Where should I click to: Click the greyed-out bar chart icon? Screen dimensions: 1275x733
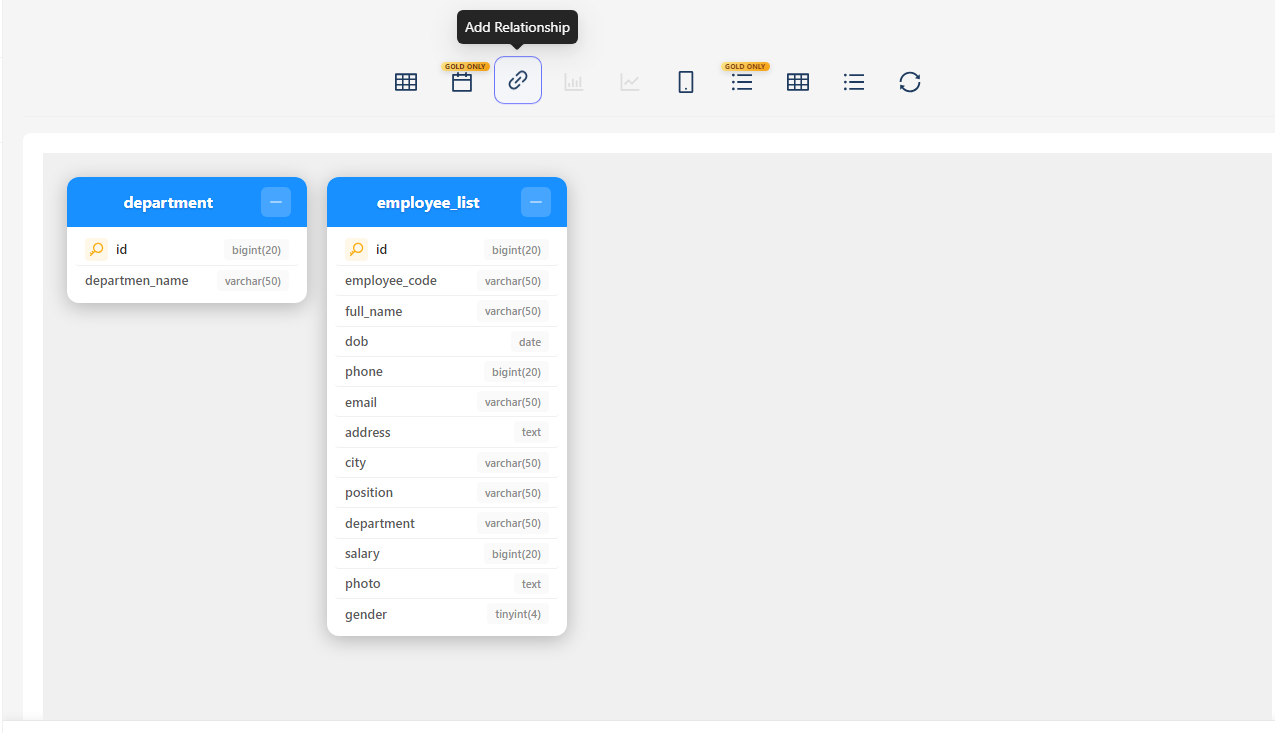(574, 82)
